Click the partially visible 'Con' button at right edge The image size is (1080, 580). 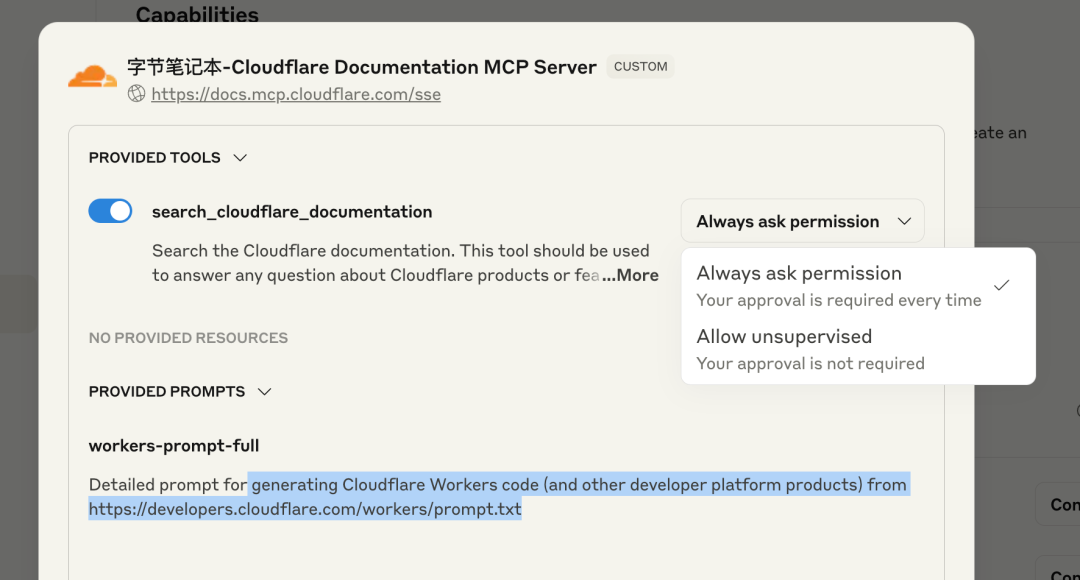pyautogui.click(x=1063, y=505)
